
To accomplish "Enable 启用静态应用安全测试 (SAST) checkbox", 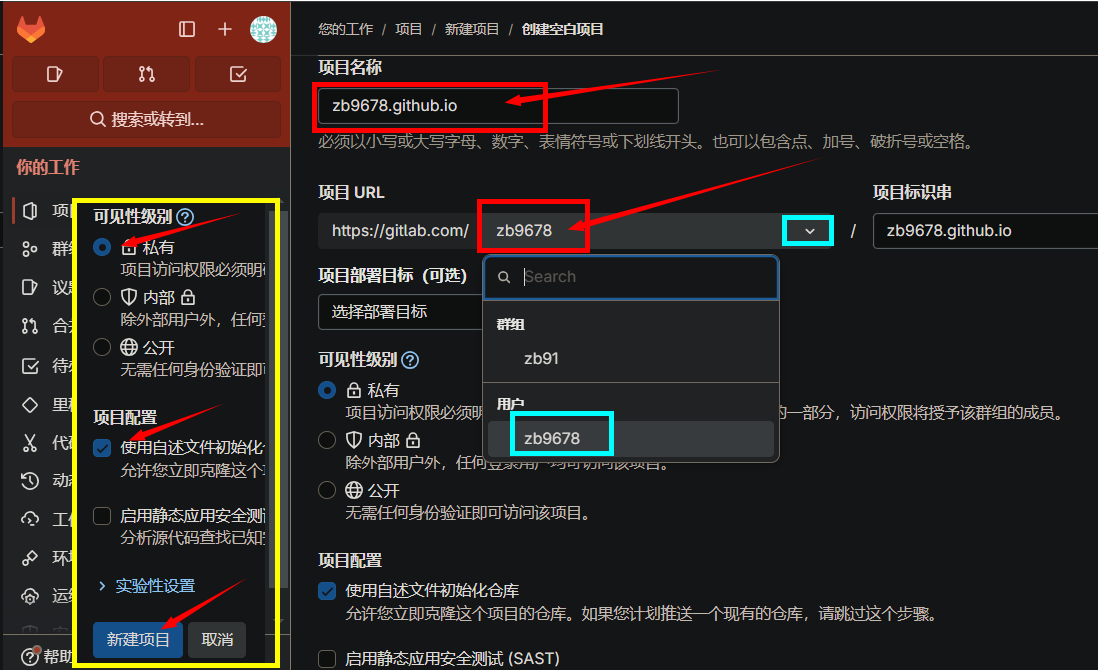I will click(326, 659).
